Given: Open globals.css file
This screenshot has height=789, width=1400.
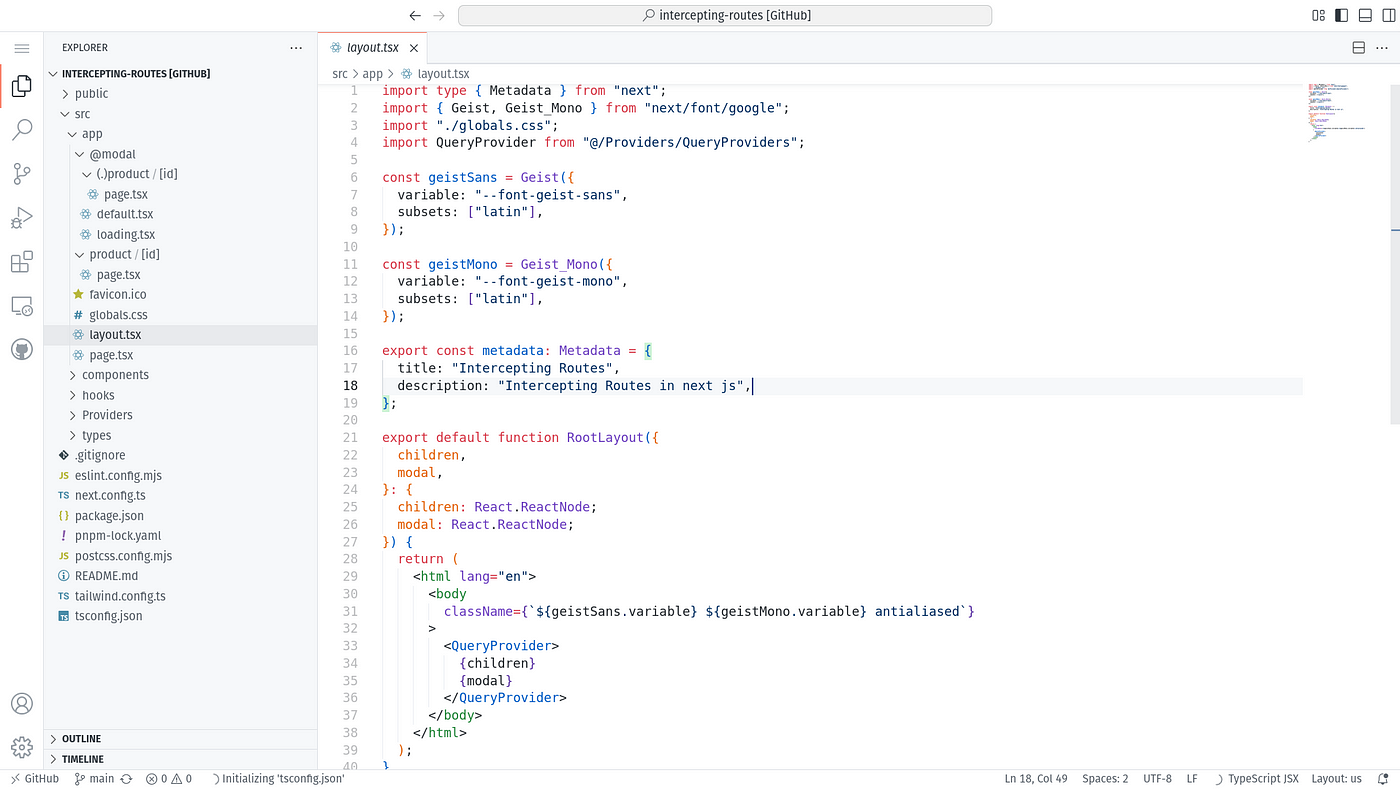Looking at the screenshot, I should [181, 315].
